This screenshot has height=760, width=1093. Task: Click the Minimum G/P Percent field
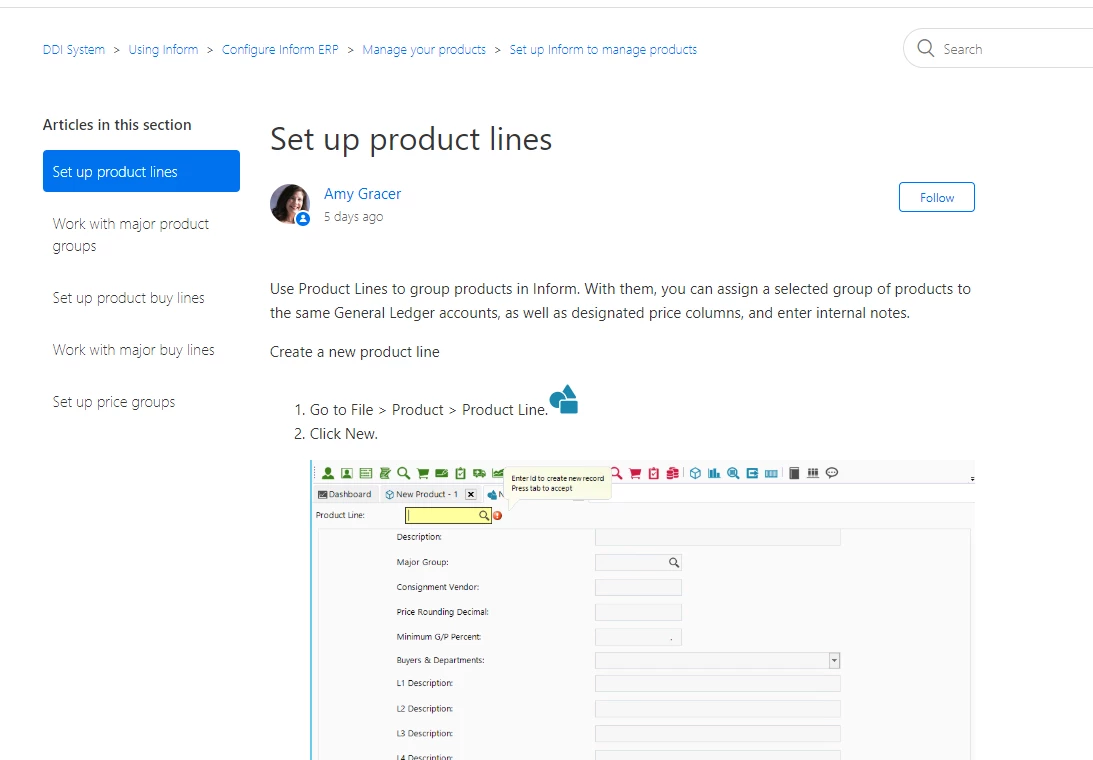639,637
